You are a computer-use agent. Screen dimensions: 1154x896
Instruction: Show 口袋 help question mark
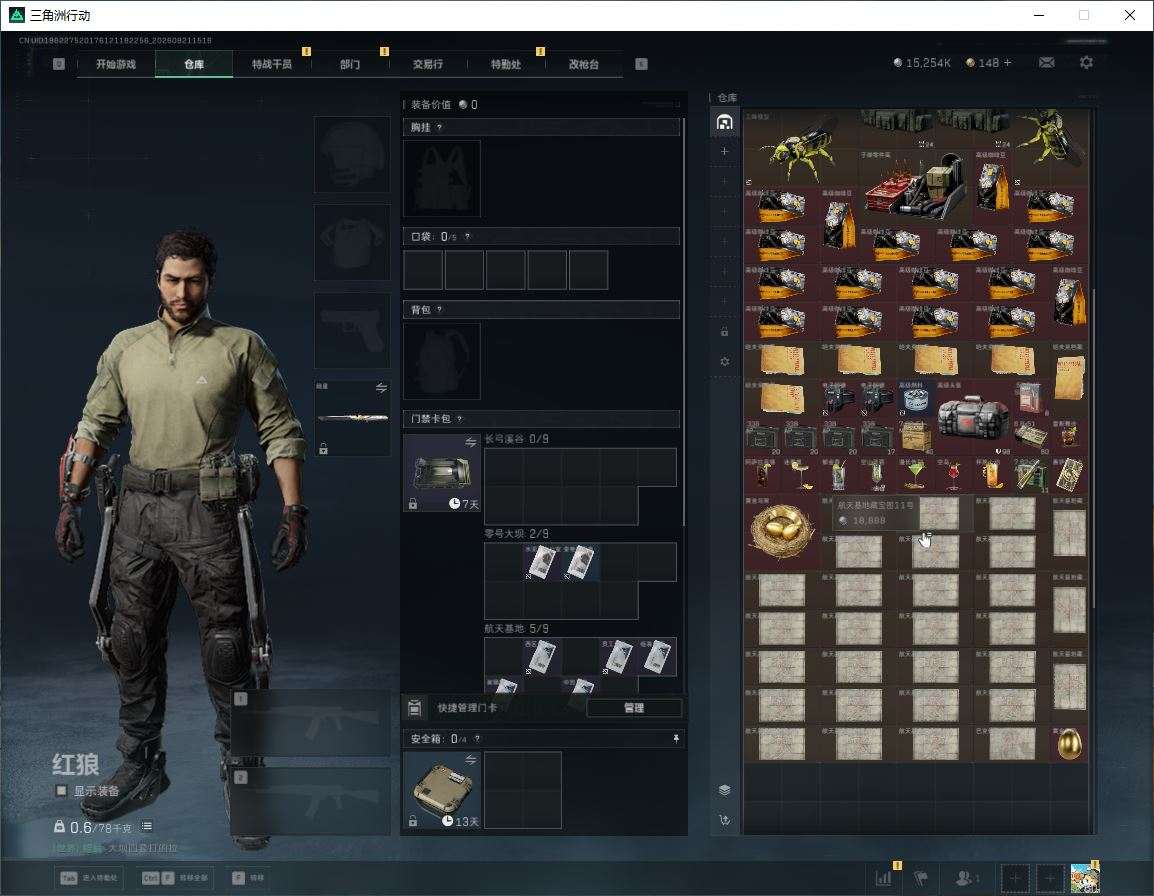tap(467, 236)
